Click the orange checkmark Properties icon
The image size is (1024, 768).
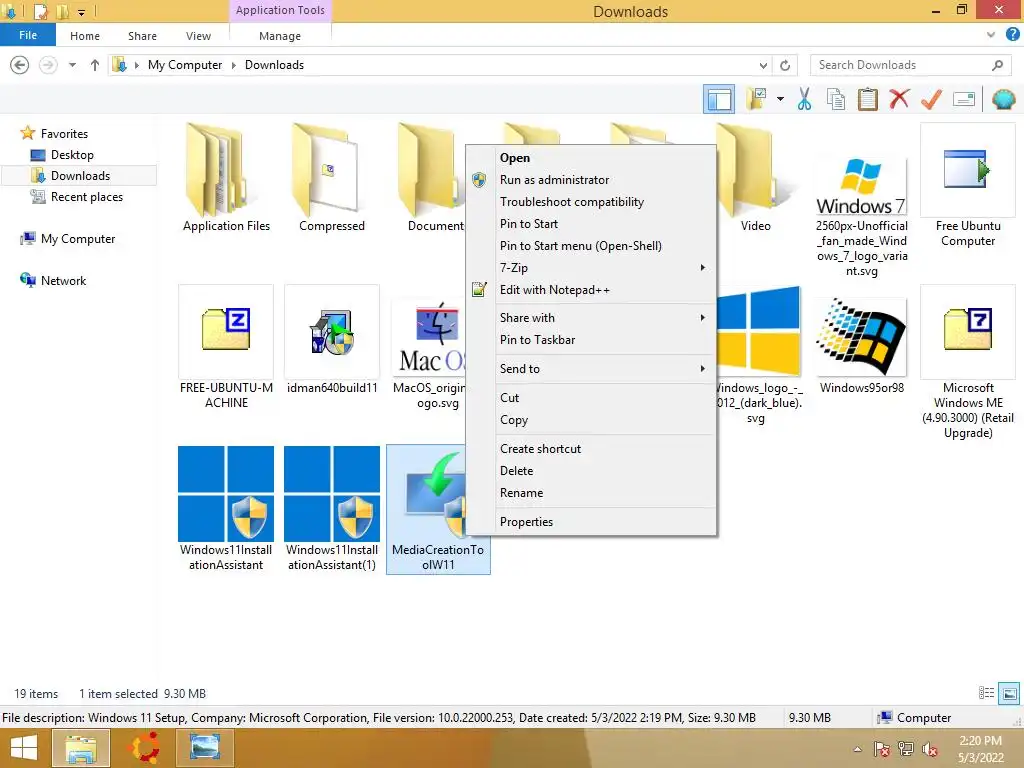931,99
